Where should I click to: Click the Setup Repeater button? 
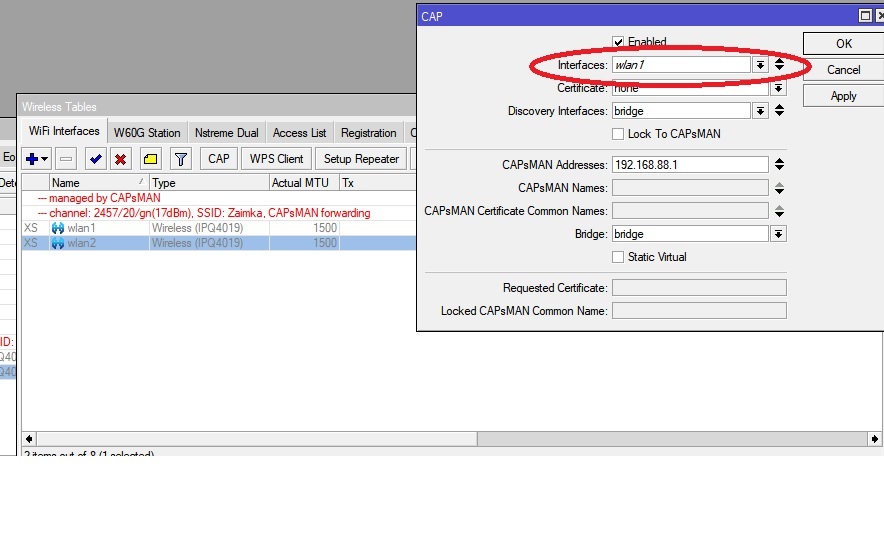pos(361,159)
